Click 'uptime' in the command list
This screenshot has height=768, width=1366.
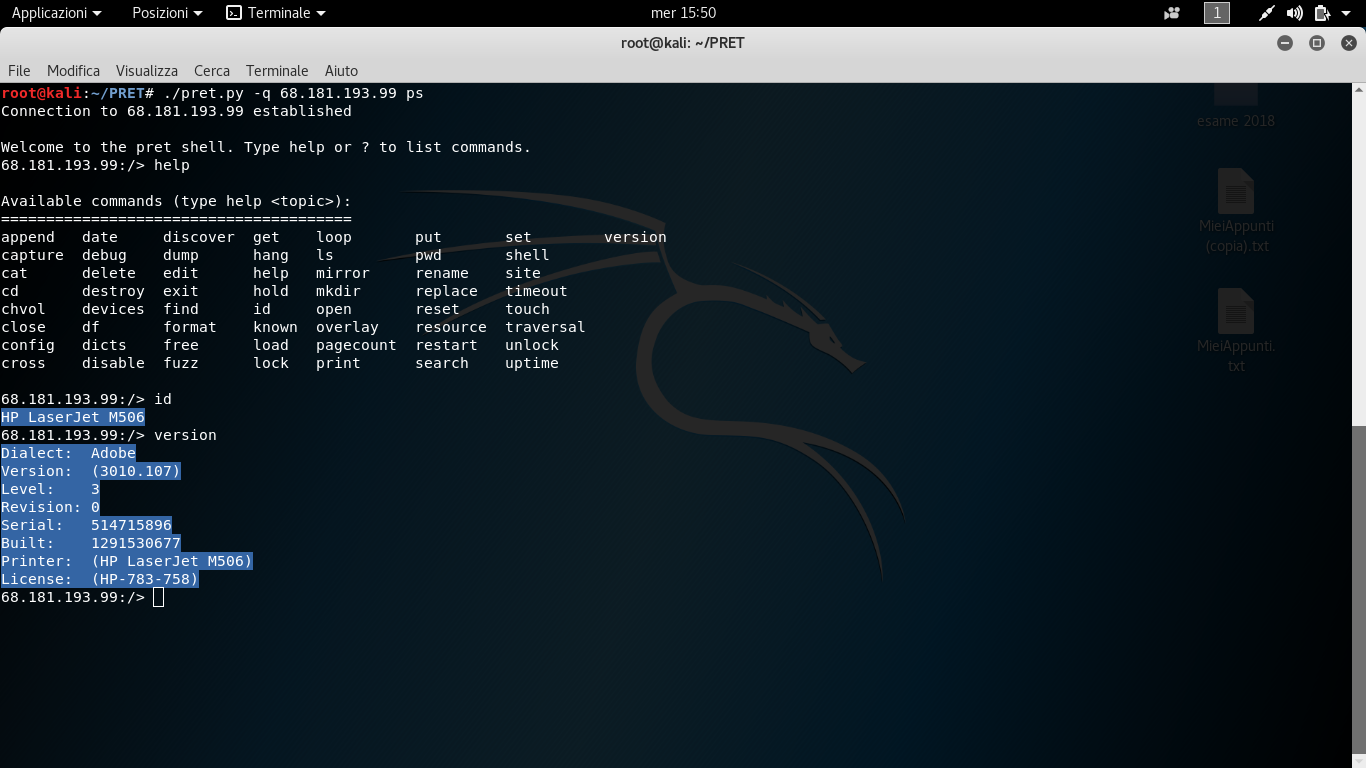[x=532, y=363]
